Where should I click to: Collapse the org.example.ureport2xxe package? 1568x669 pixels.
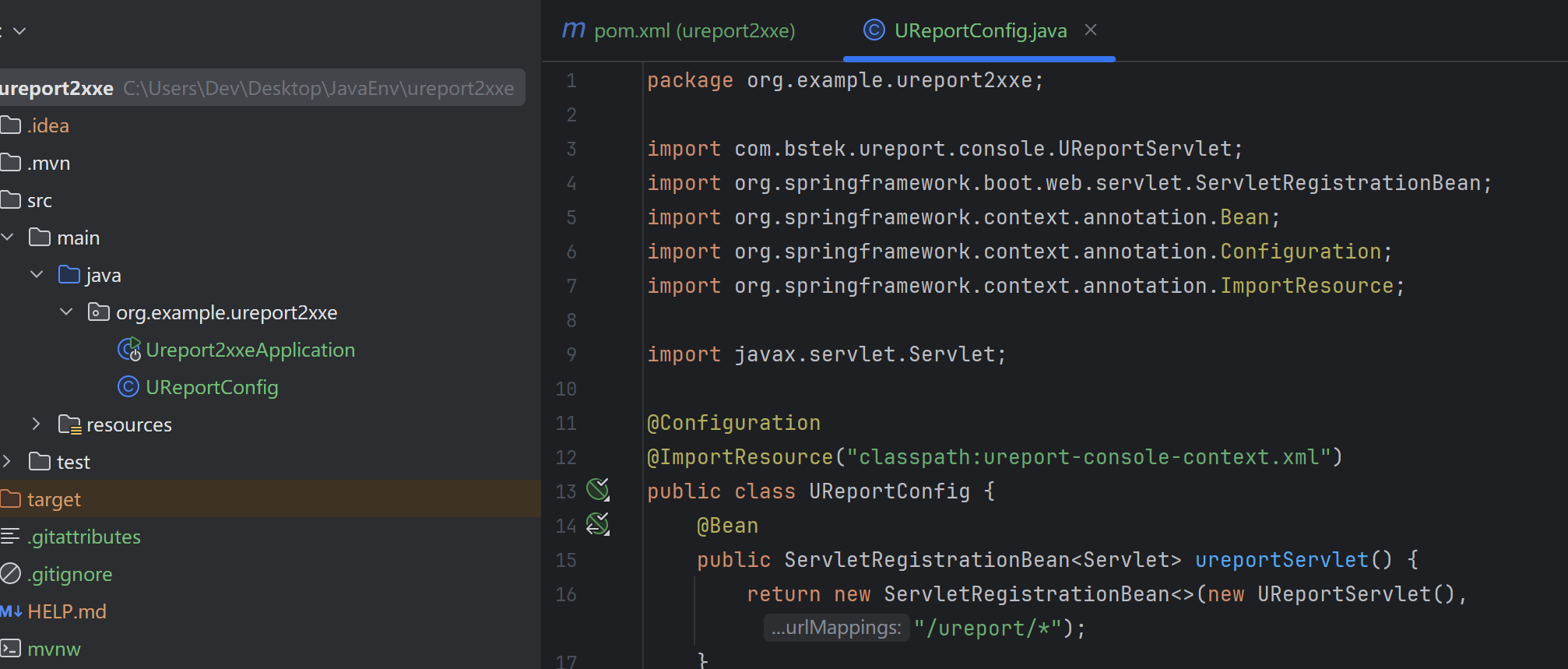[x=66, y=312]
